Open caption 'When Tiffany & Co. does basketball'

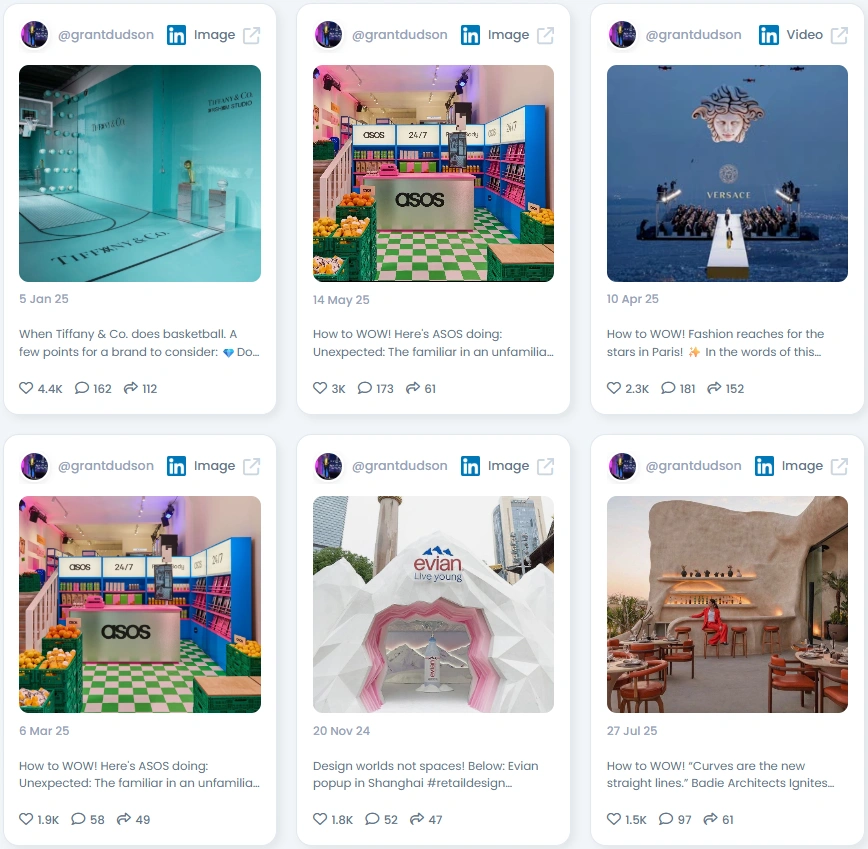tap(122, 334)
